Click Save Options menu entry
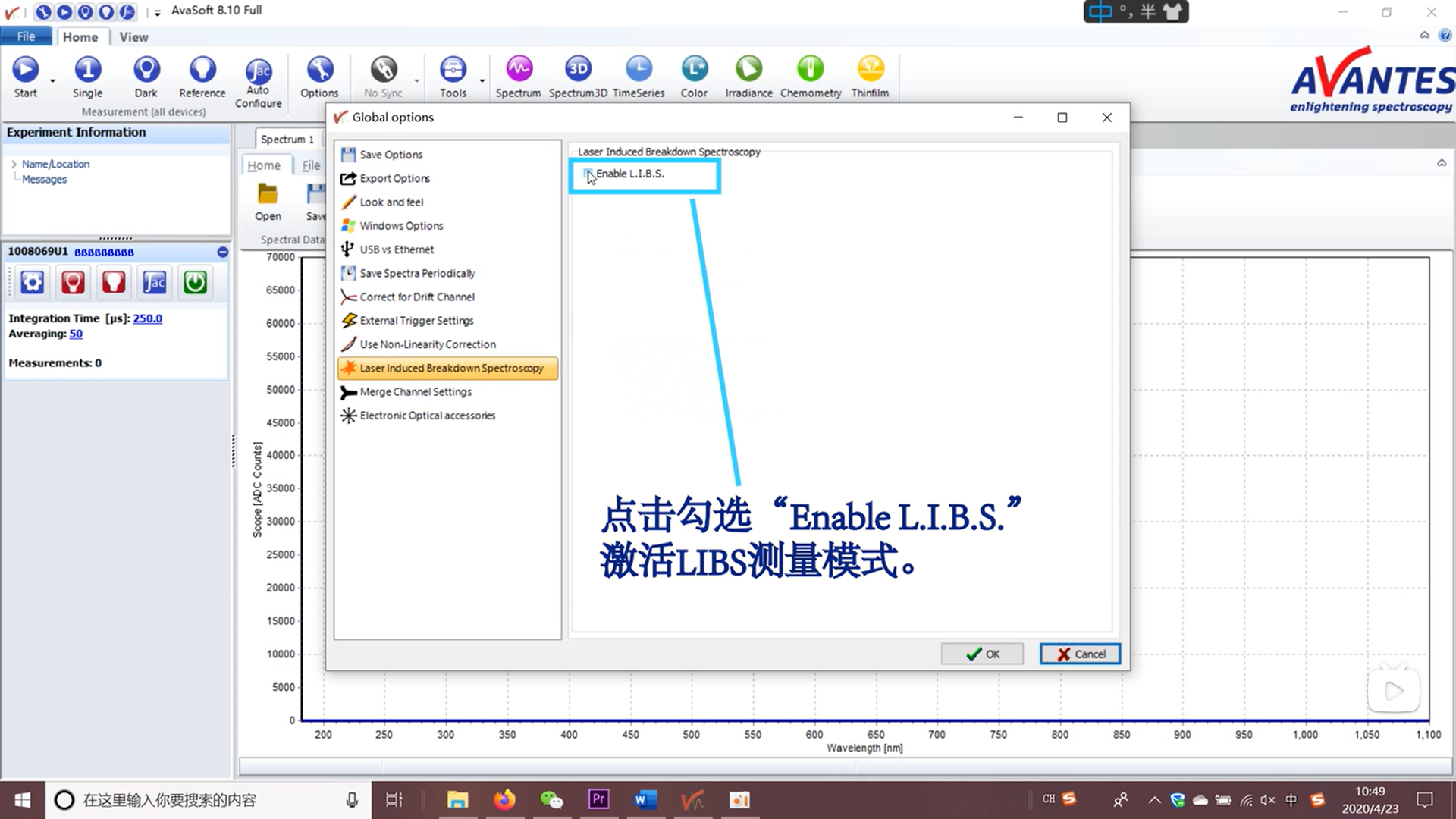The image size is (1456, 819). coord(390,155)
